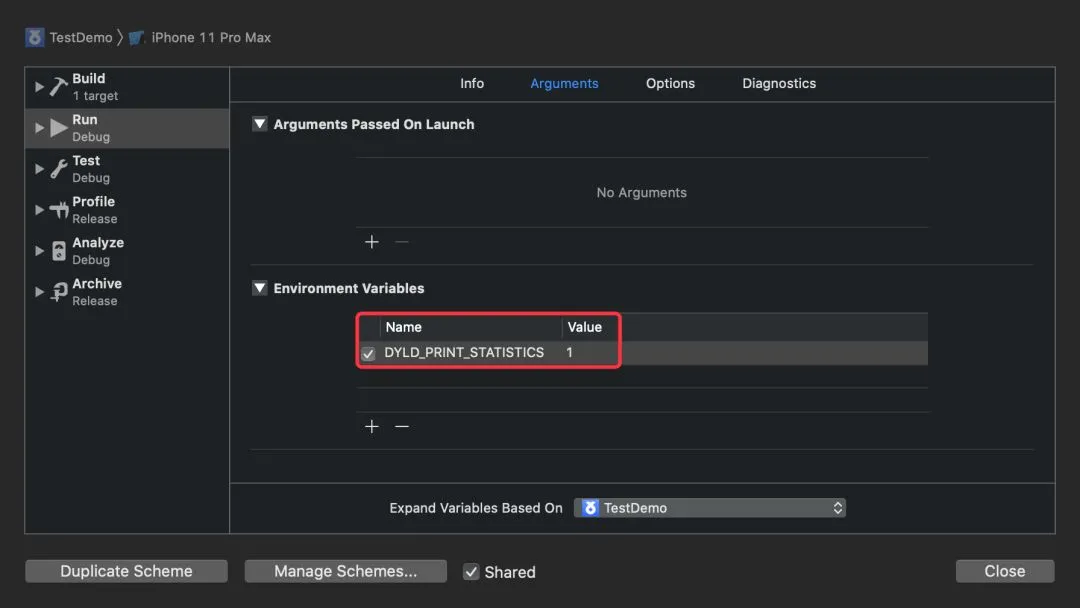
Task: Remove the selected environment variable with minus
Action: (402, 427)
